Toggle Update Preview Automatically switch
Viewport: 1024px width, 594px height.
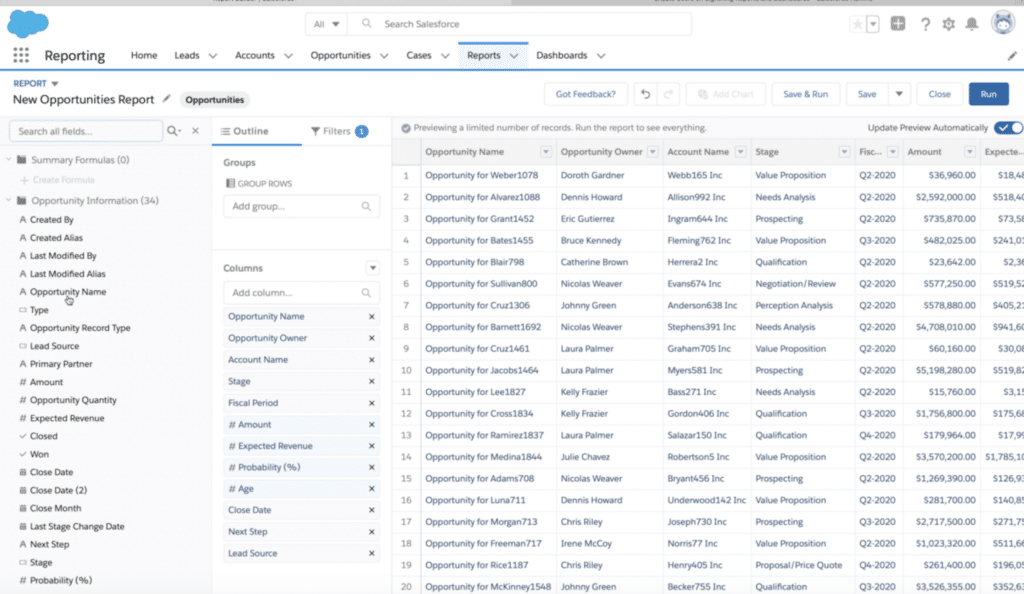1008,128
